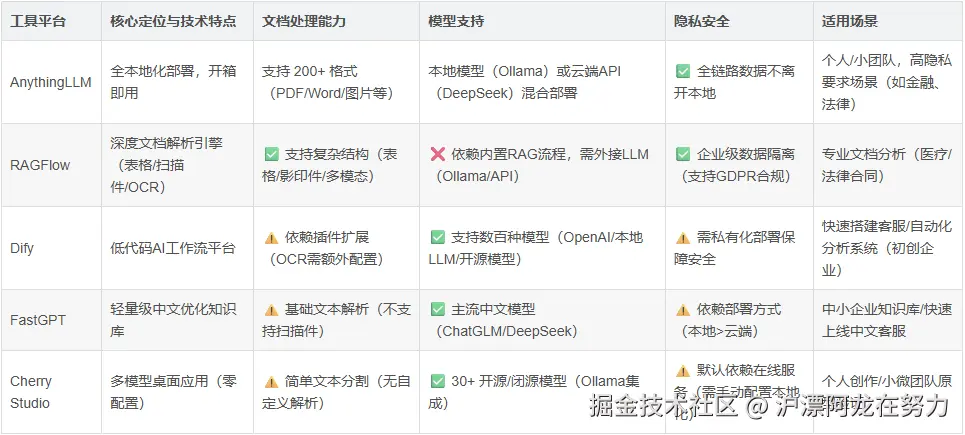Image resolution: width=965 pixels, height=435 pixels.
Task: Click warning icon before 需私有化部署保障安全
Action: (683, 237)
